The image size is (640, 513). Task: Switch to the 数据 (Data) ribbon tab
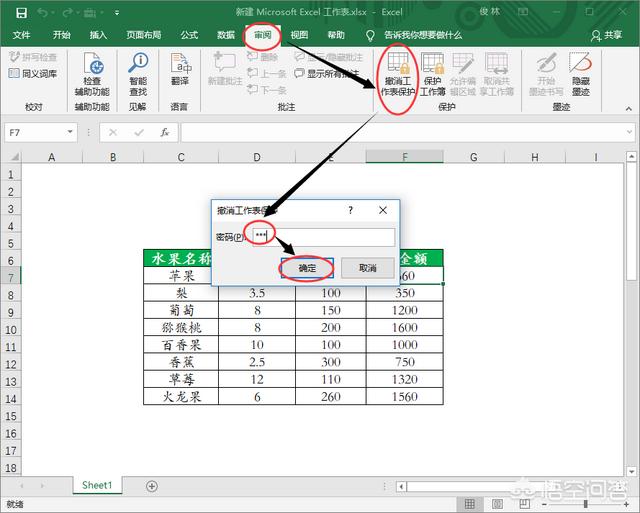[224, 34]
